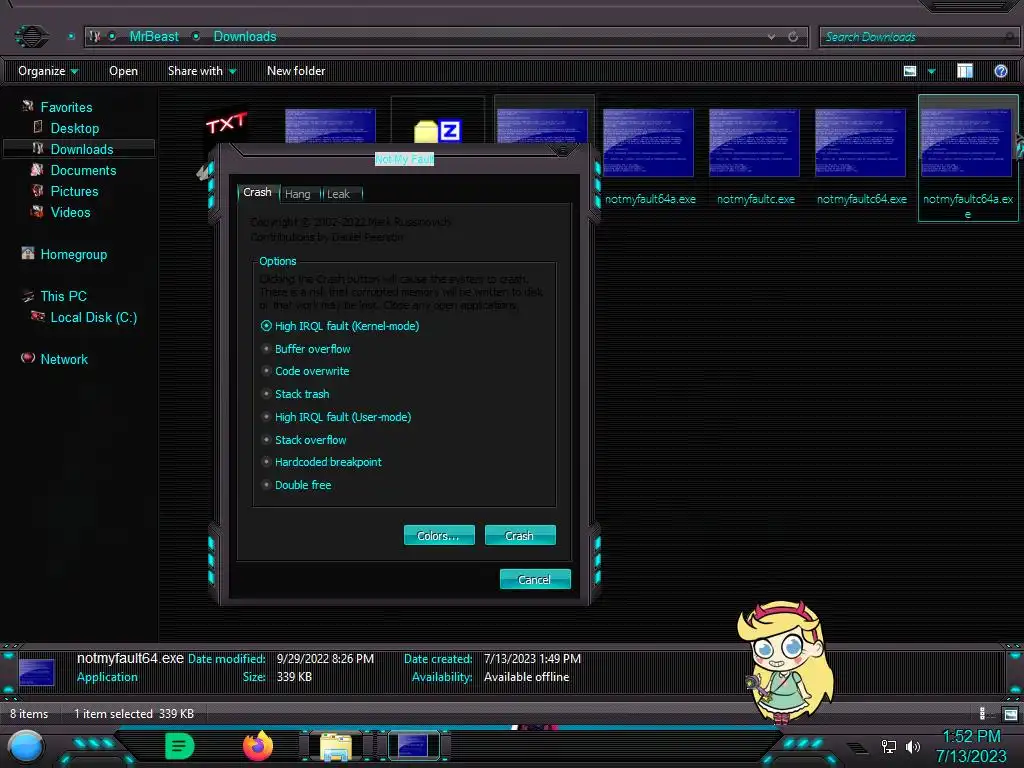Click the back navigation button
Screen dimensions: 1024x768
[x=31, y=36]
